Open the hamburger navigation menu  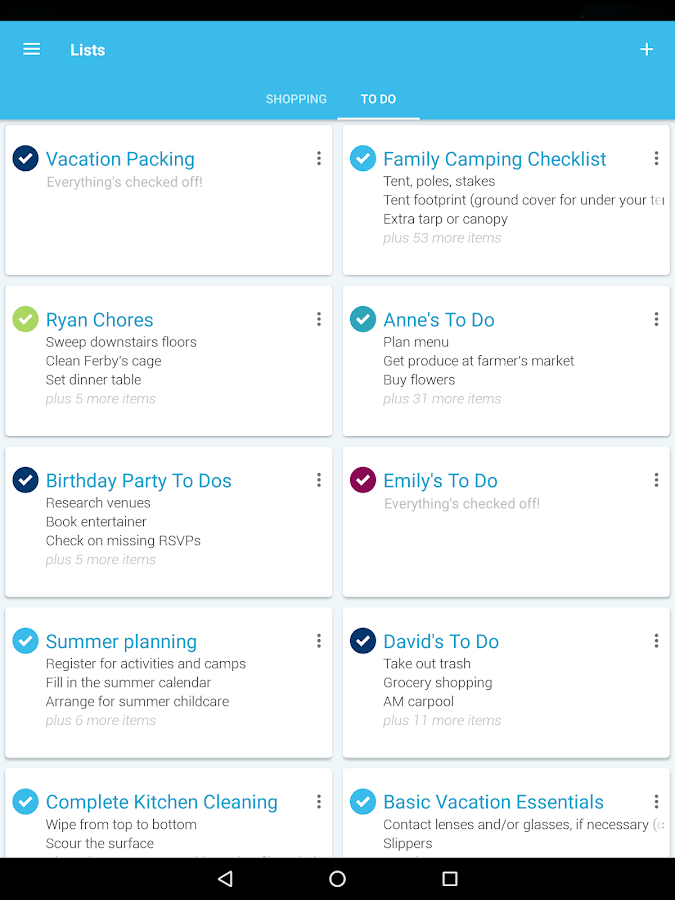[x=32, y=49]
